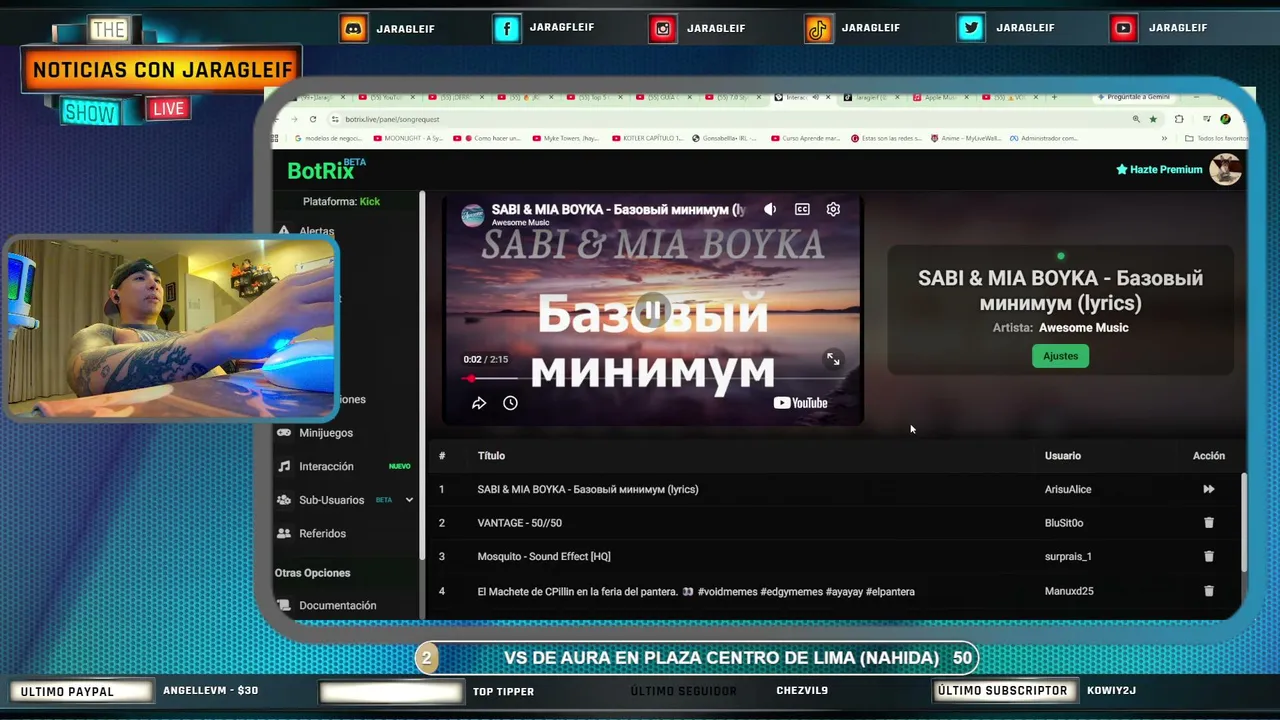Click the share arrow in the player
The width and height of the screenshot is (1280, 720).
[479, 403]
